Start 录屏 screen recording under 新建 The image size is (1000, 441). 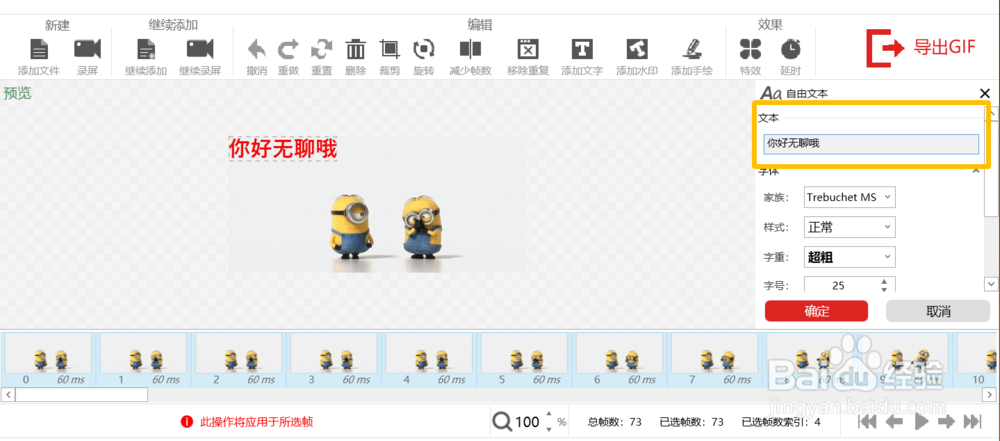[x=87, y=49]
